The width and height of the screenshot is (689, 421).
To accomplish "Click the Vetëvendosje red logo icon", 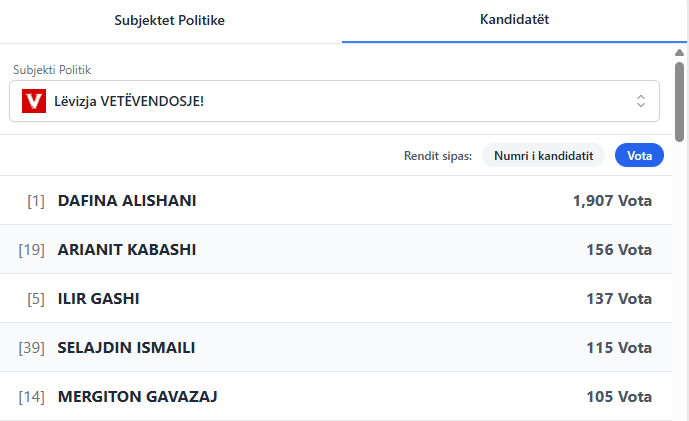I will point(35,101).
